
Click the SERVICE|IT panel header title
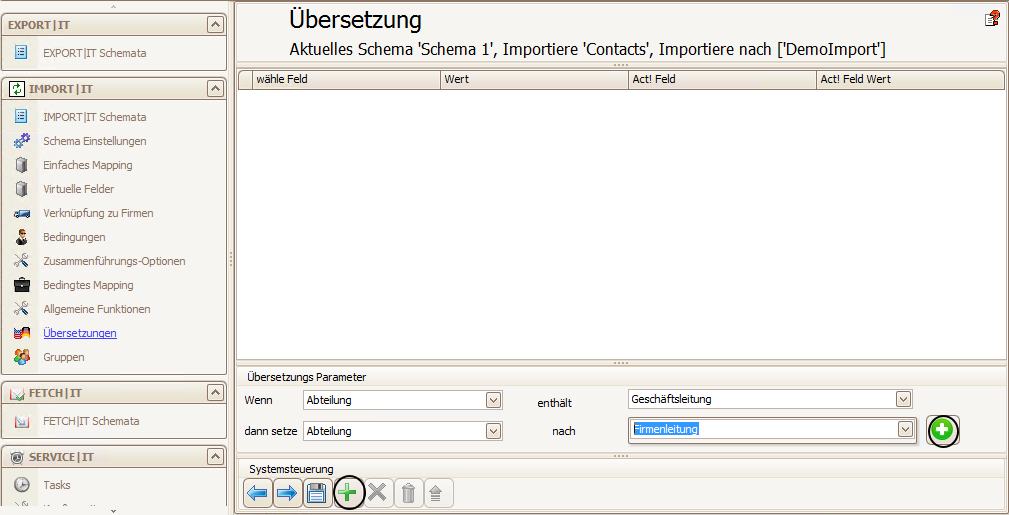click(x=61, y=457)
